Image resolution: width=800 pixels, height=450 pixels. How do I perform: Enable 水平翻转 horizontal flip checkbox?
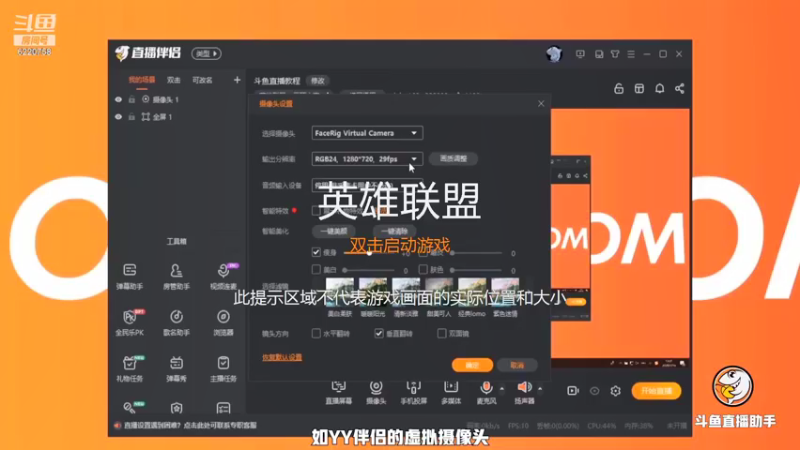(316, 333)
